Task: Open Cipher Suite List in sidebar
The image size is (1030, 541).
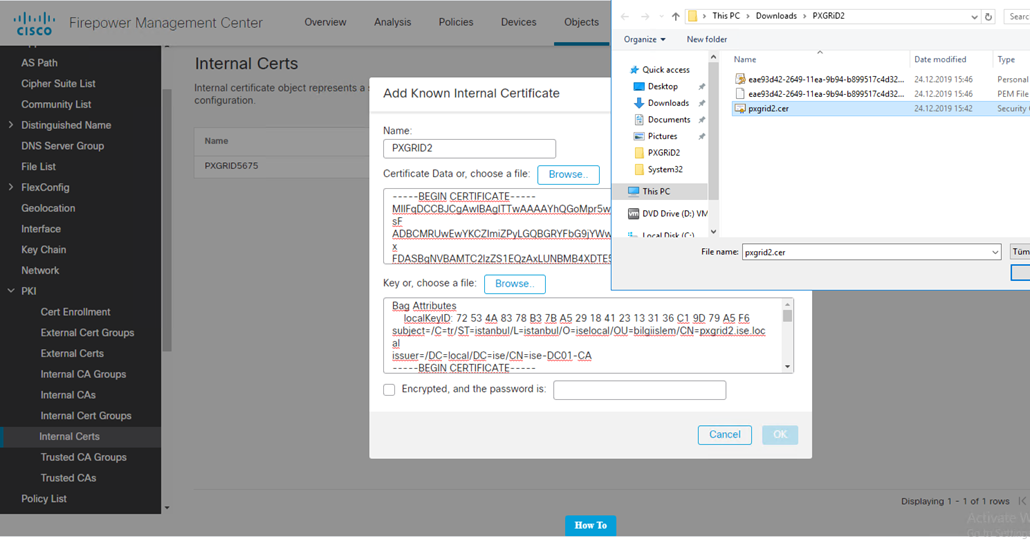Action: pos(58,83)
